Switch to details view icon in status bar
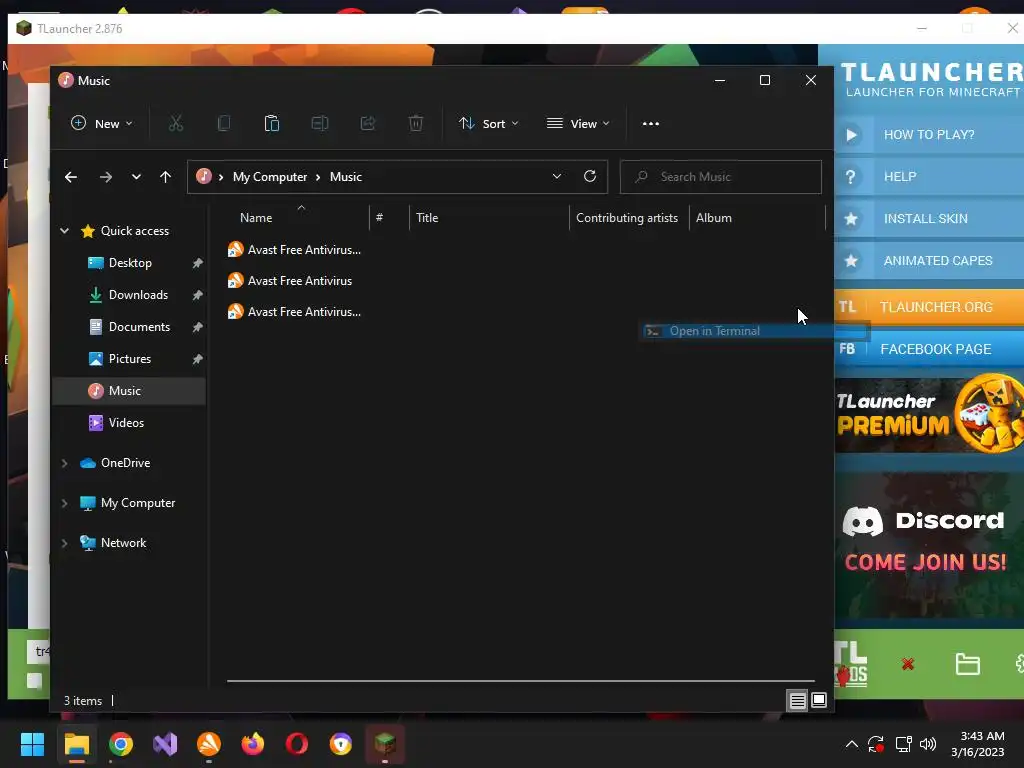Screen dimensions: 1024x768 797,701
